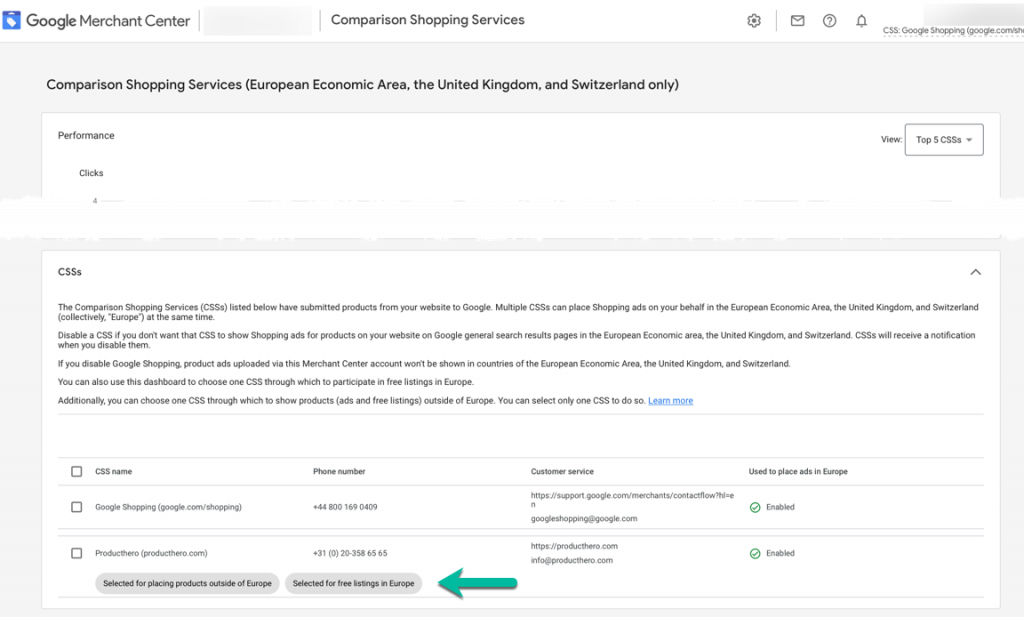1024x617 pixels.
Task: Click the phone number +31 (0) 20-358 65 65
Action: tap(350, 554)
